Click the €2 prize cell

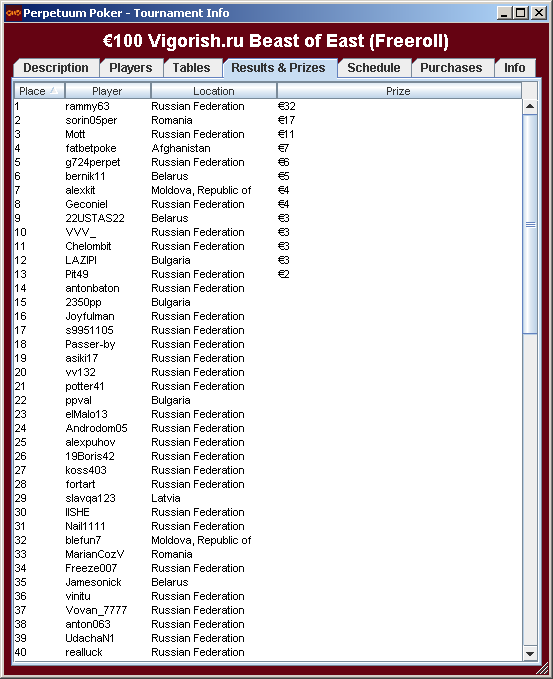(283, 274)
